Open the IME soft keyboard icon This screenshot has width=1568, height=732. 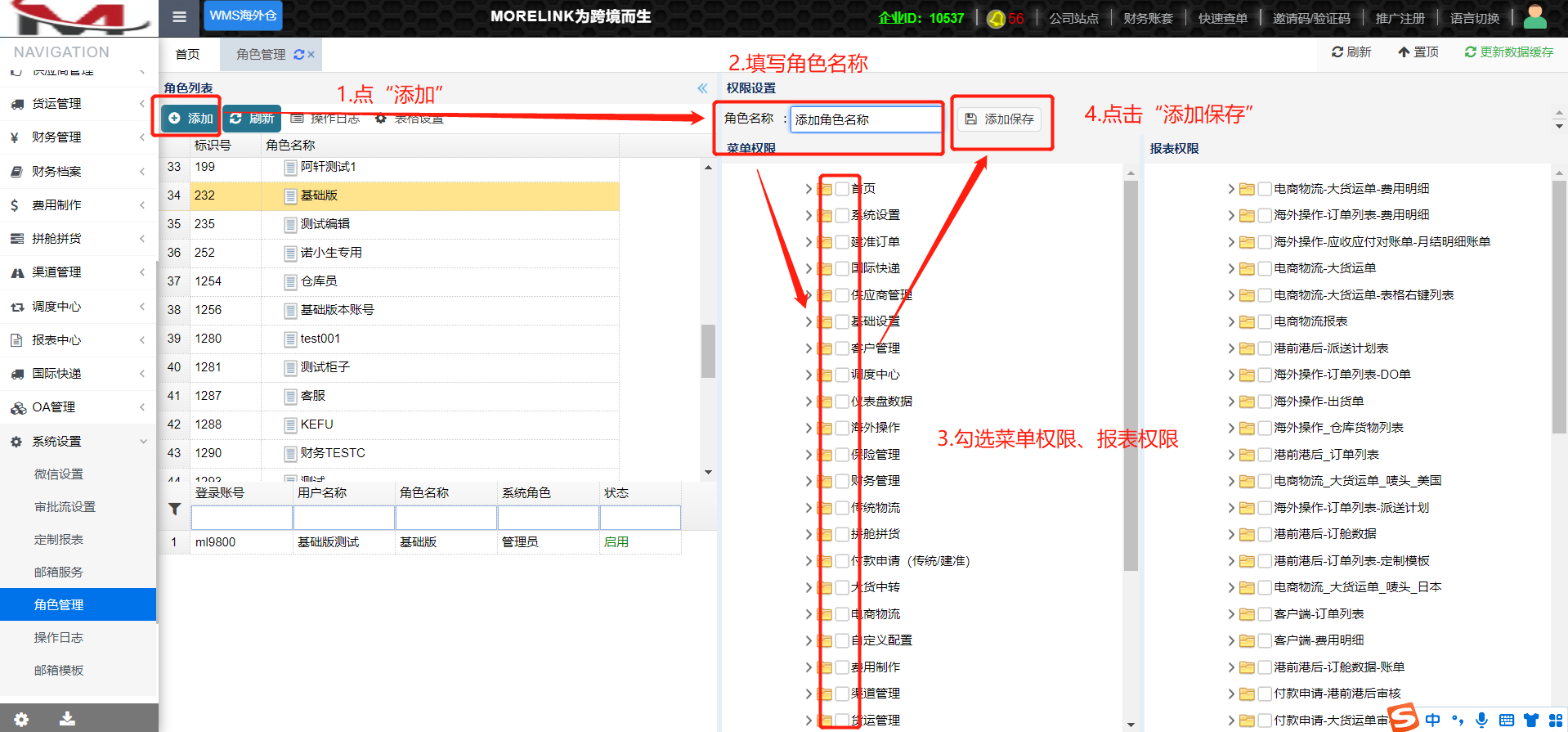coord(1507,720)
